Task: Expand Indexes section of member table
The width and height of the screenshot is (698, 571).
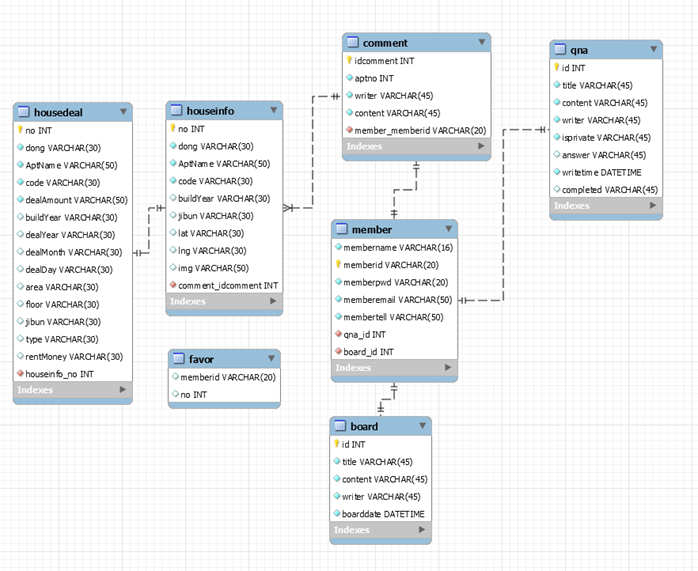Action: coord(448,367)
